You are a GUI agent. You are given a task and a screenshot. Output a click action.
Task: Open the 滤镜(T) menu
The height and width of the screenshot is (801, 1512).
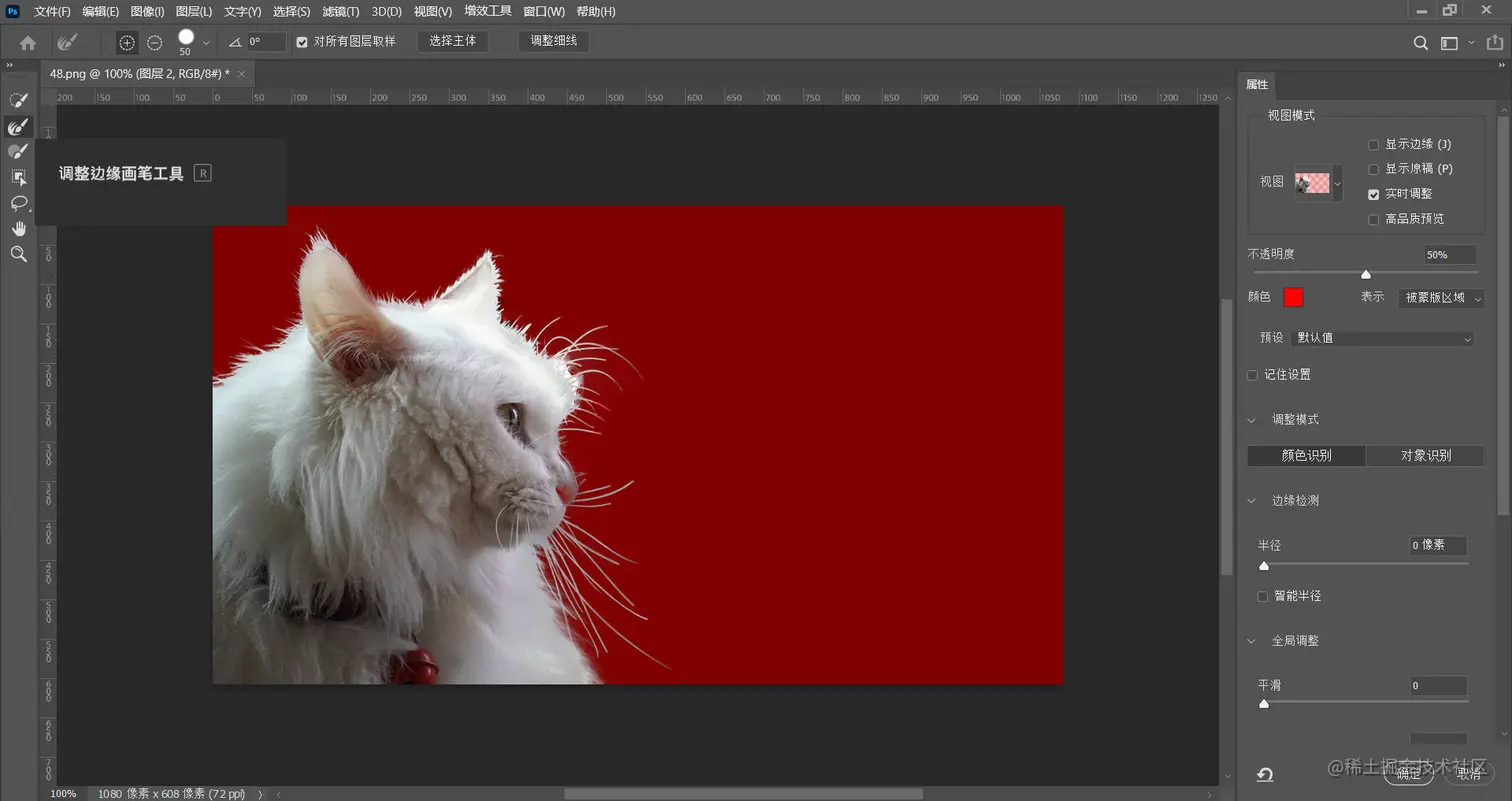341,12
